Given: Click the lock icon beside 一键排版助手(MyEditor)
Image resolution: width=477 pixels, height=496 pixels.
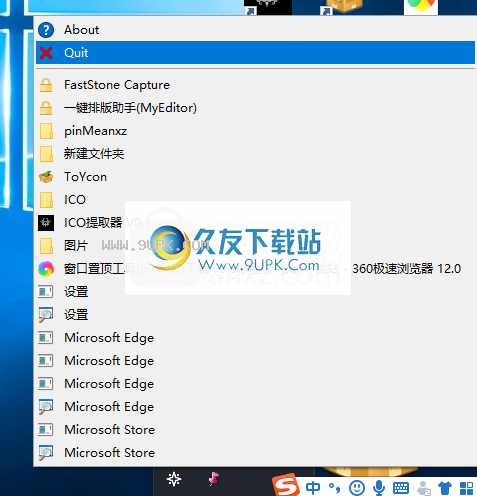Looking at the screenshot, I should pos(46,108).
